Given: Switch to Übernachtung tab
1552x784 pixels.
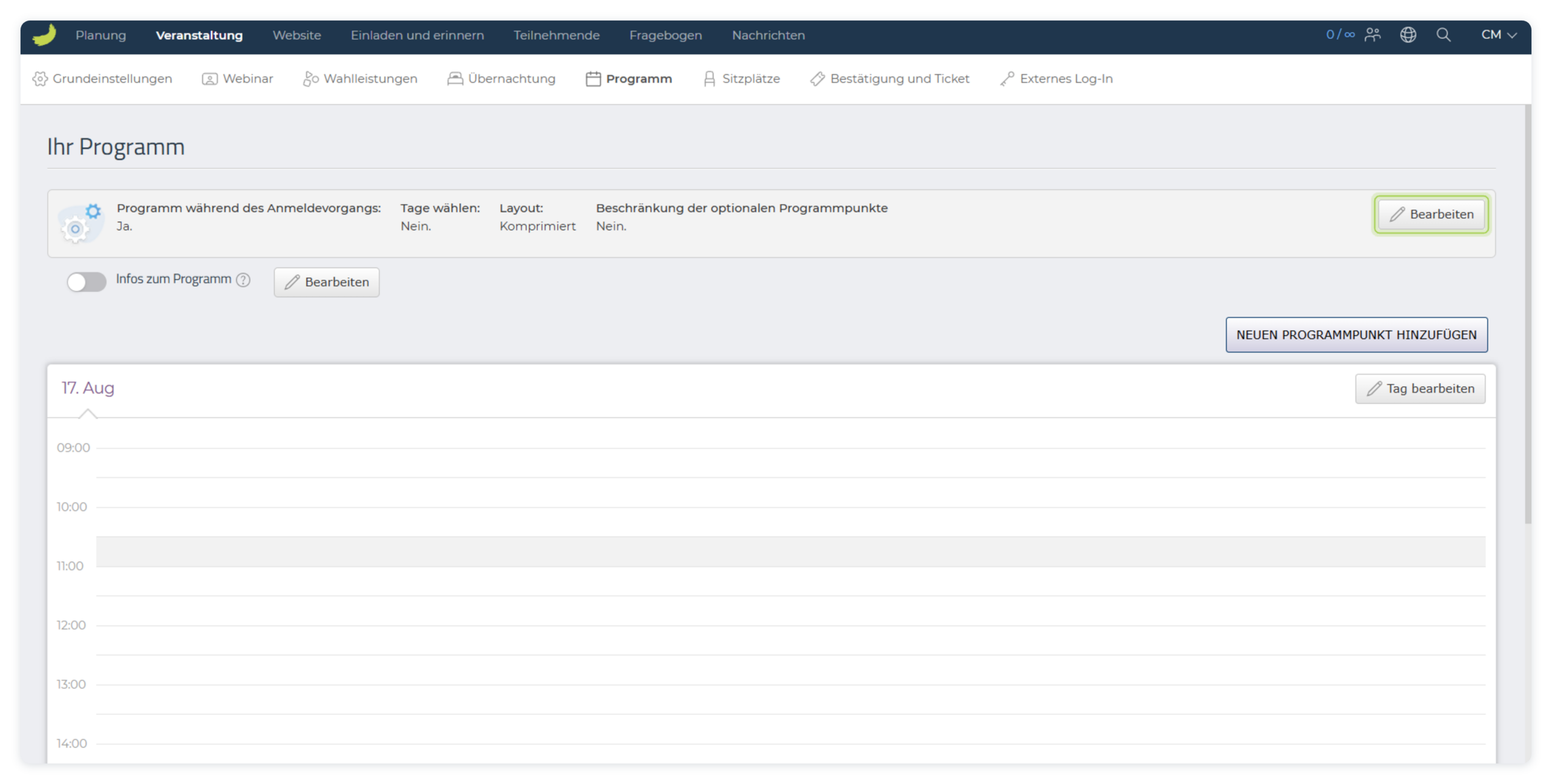Looking at the screenshot, I should coord(501,79).
